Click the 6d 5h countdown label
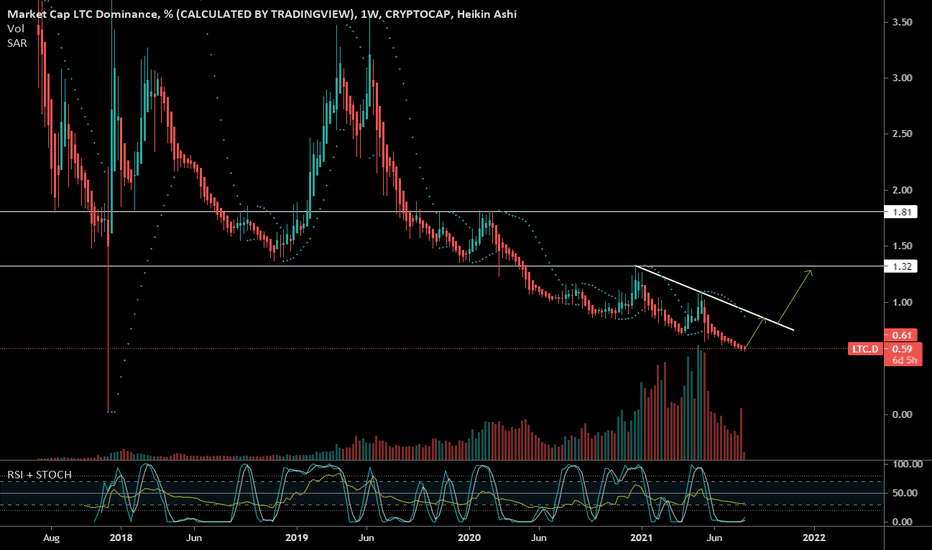Screen dimensions: 932x550 904,360
